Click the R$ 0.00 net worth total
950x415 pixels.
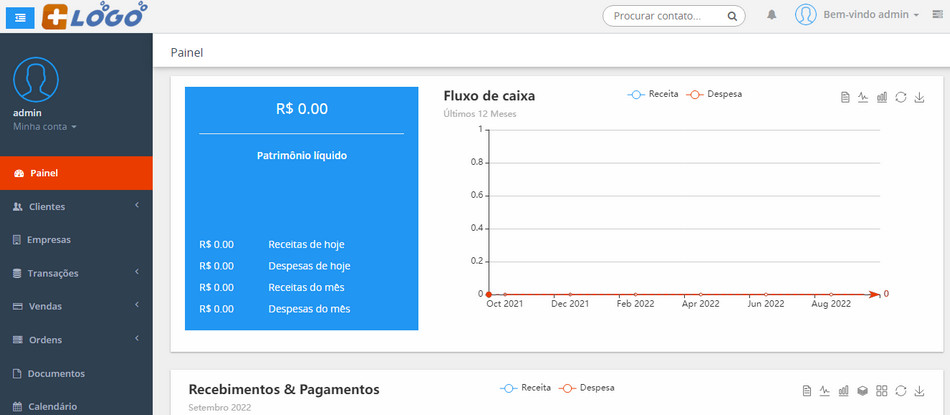pos(302,109)
